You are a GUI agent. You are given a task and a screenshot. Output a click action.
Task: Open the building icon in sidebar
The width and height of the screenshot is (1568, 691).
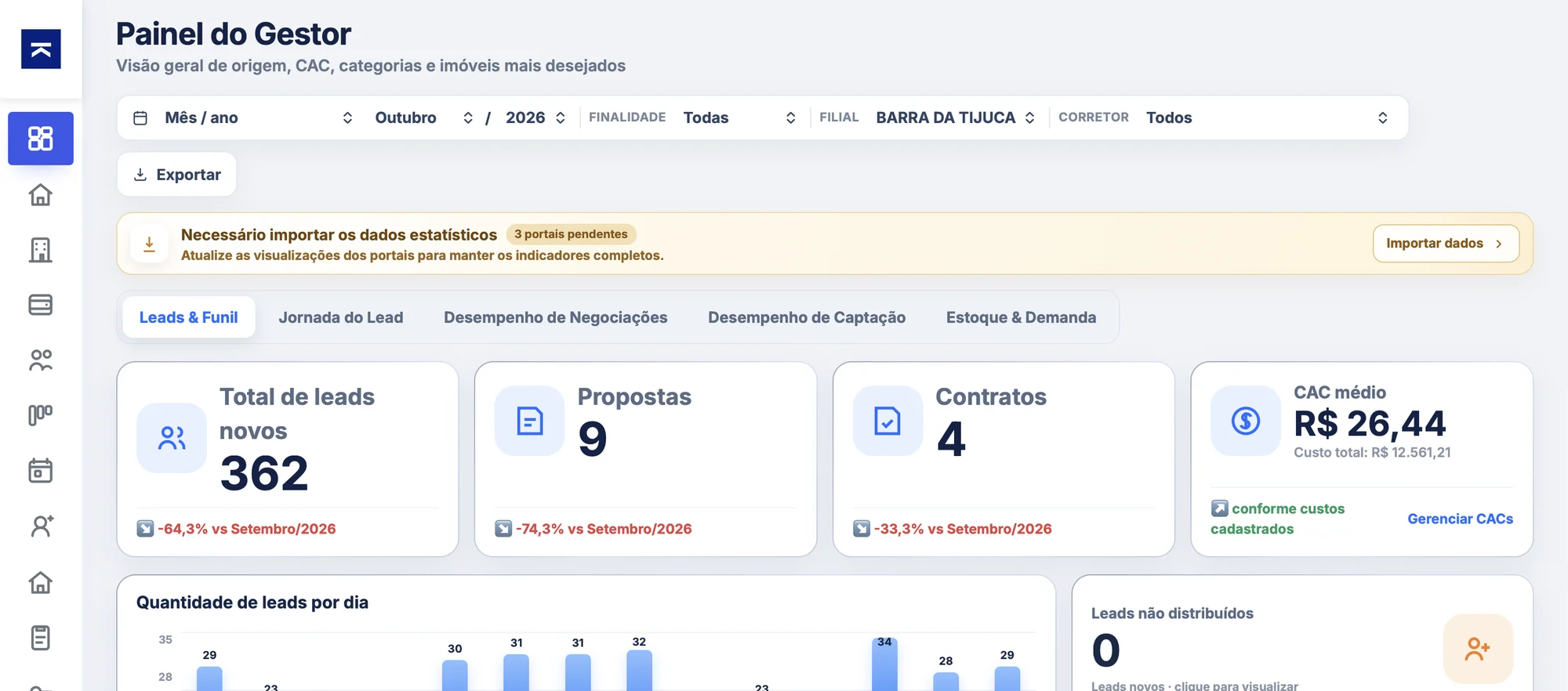tap(41, 250)
